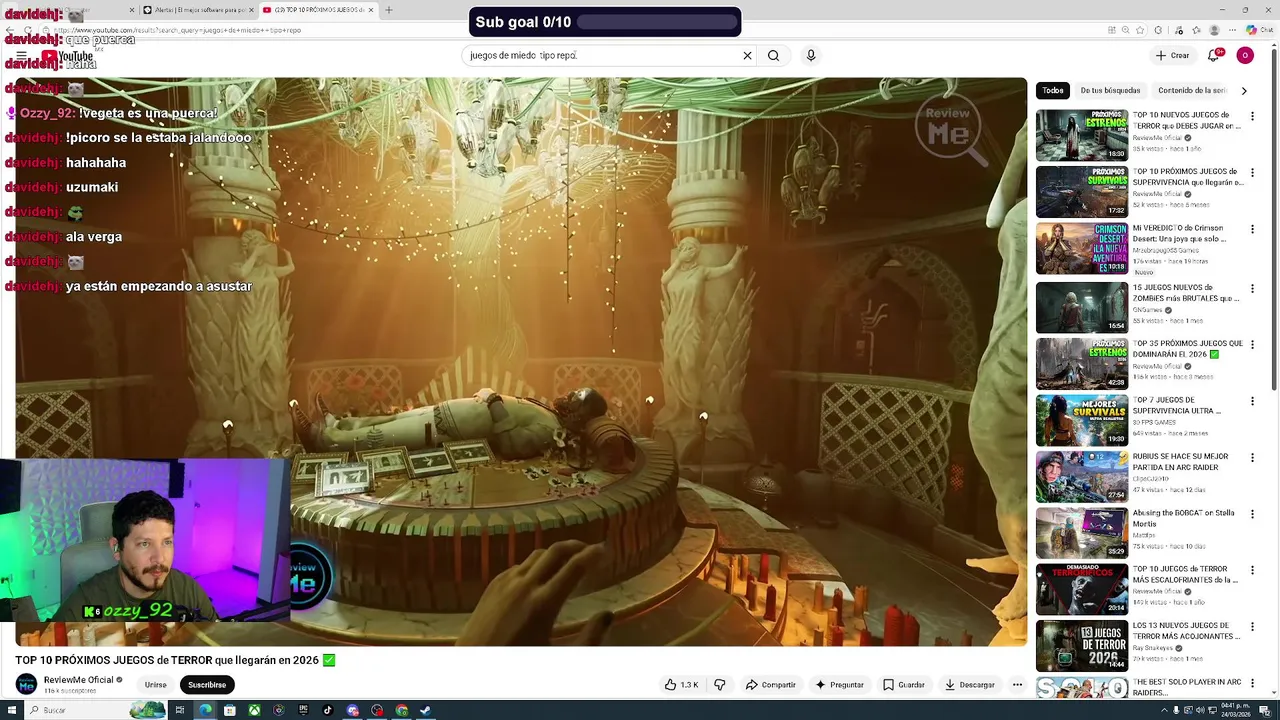Image resolution: width=1280 pixels, height=720 pixels.
Task: Click video title TOP 10 PRÓXIMOS JUEGOS de TERROR
Action: 175,661
